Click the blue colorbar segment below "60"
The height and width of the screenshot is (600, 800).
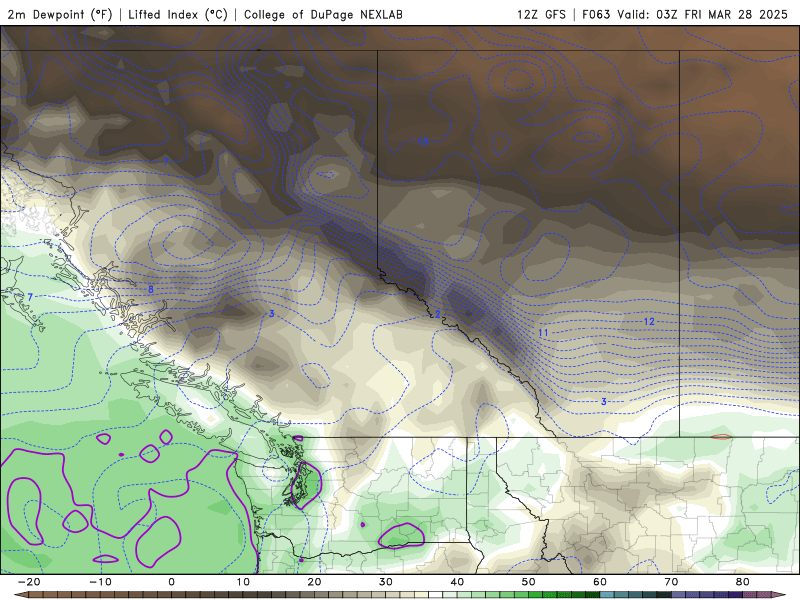pos(607,595)
